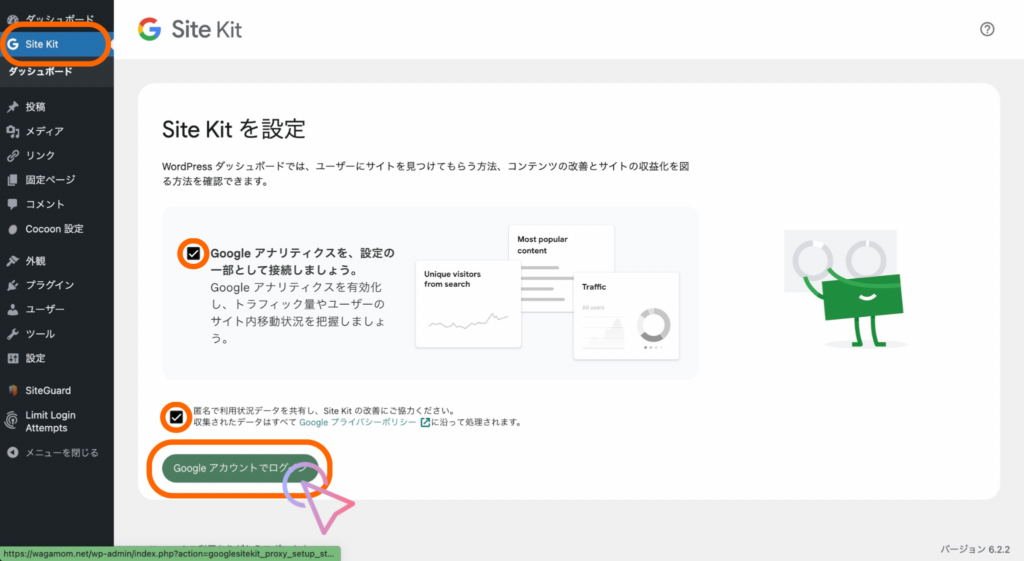This screenshot has height=561, width=1024.
Task: Click the help question mark icon
Action: coord(987,30)
